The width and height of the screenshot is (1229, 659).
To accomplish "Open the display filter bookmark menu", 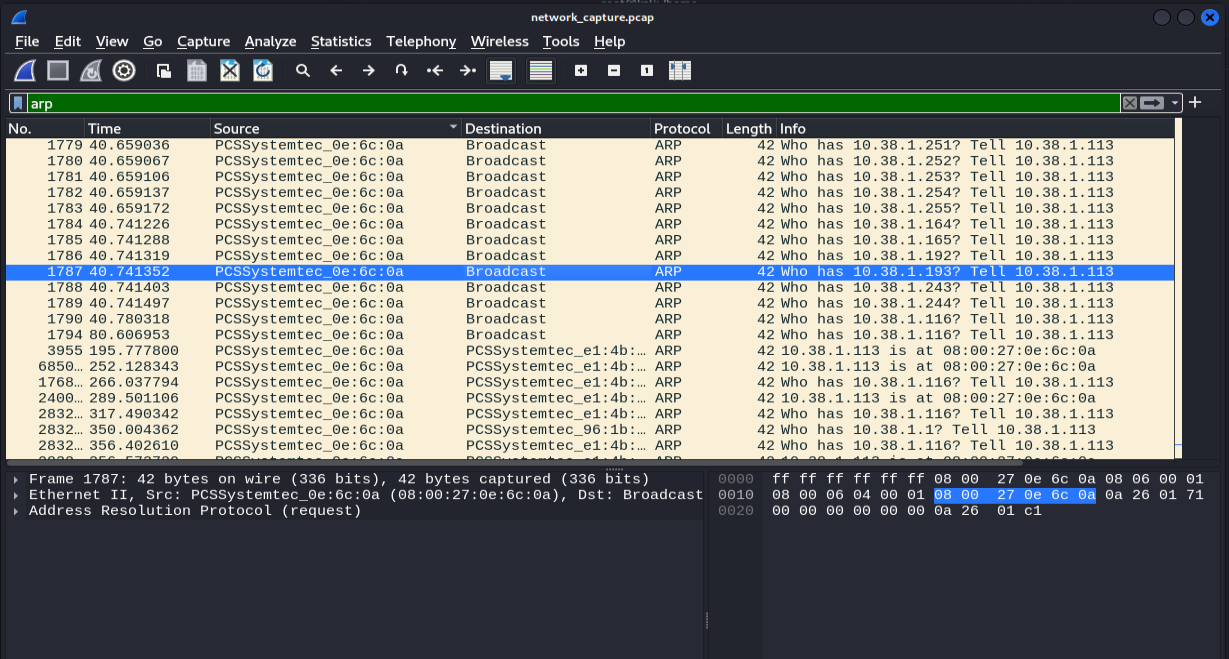I will [x=18, y=103].
